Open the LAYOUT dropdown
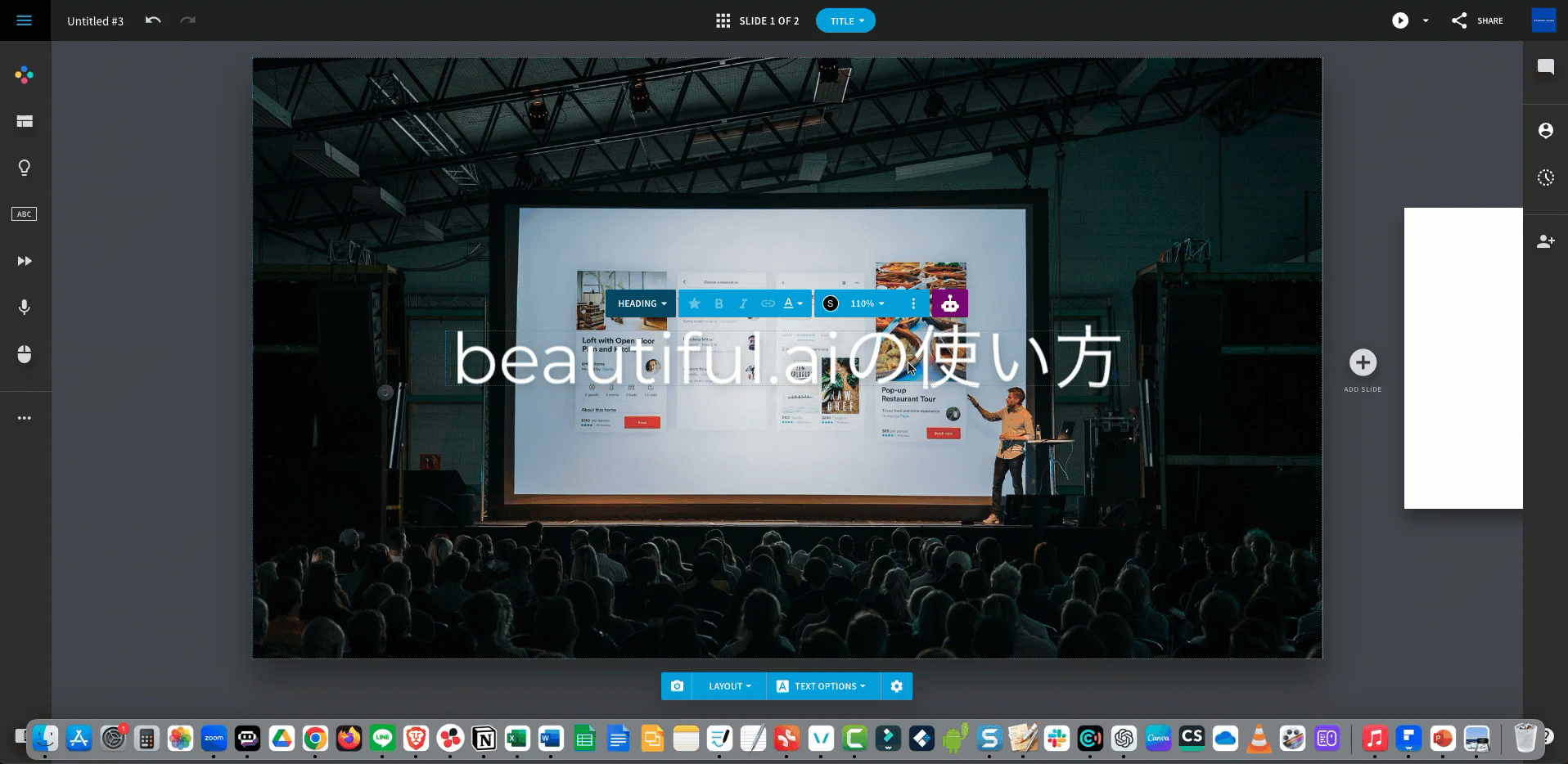Image resolution: width=1568 pixels, height=764 pixels. click(x=729, y=686)
